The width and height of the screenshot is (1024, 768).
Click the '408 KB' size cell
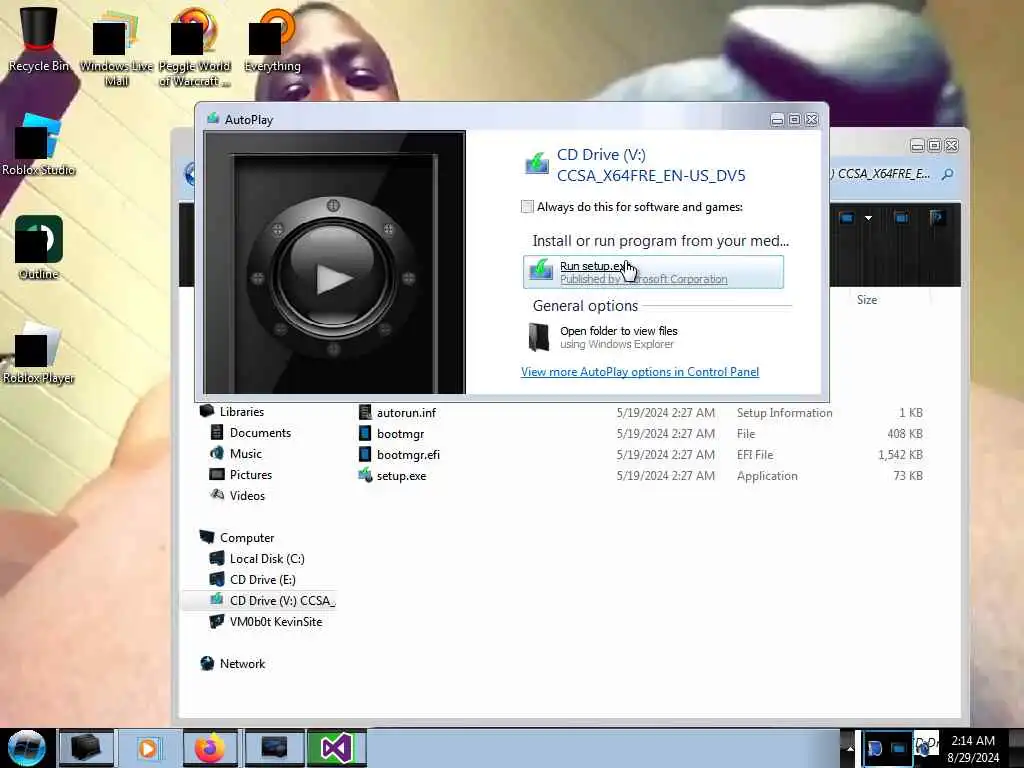click(904, 434)
